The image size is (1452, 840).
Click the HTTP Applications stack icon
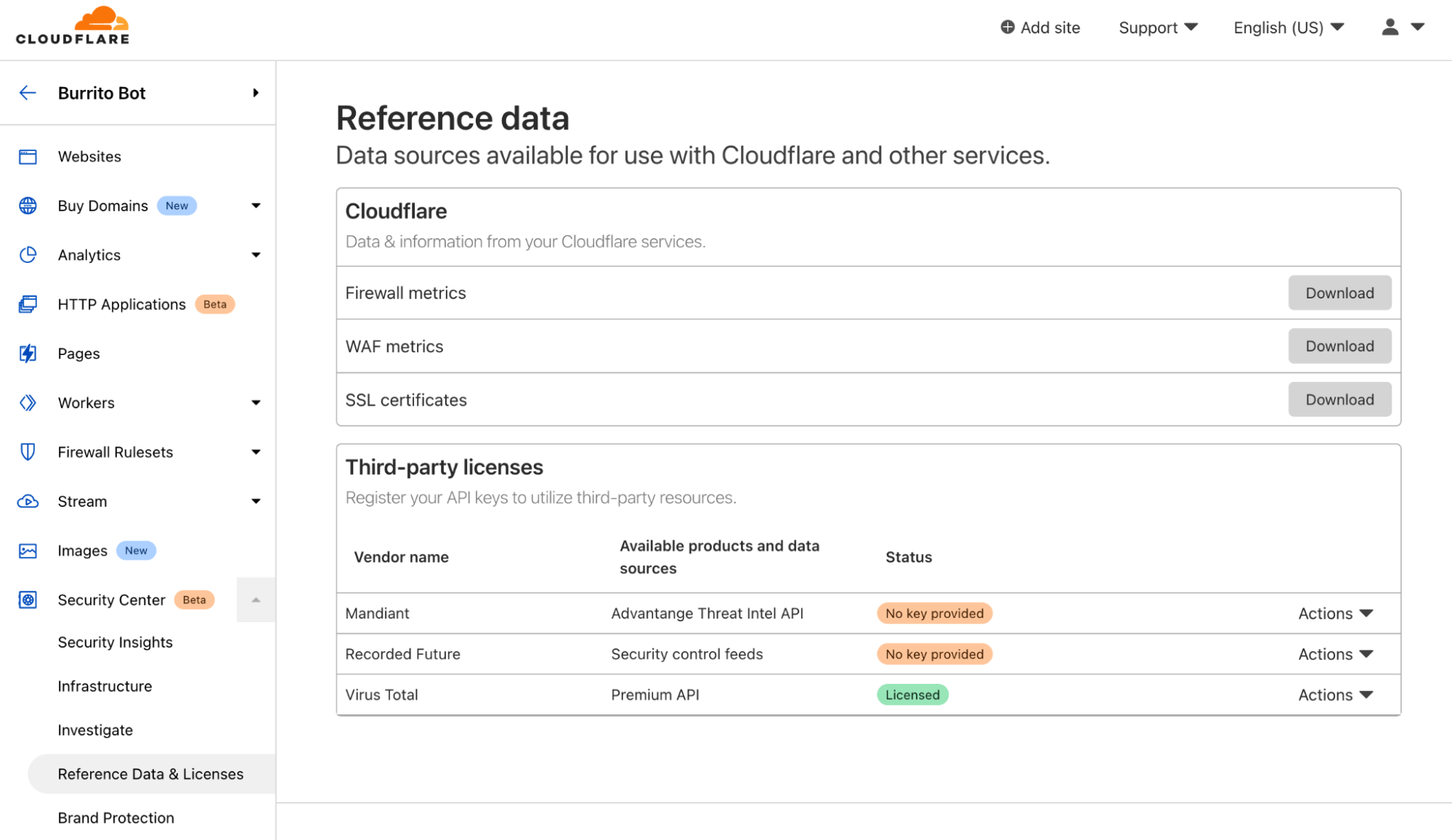click(x=28, y=304)
